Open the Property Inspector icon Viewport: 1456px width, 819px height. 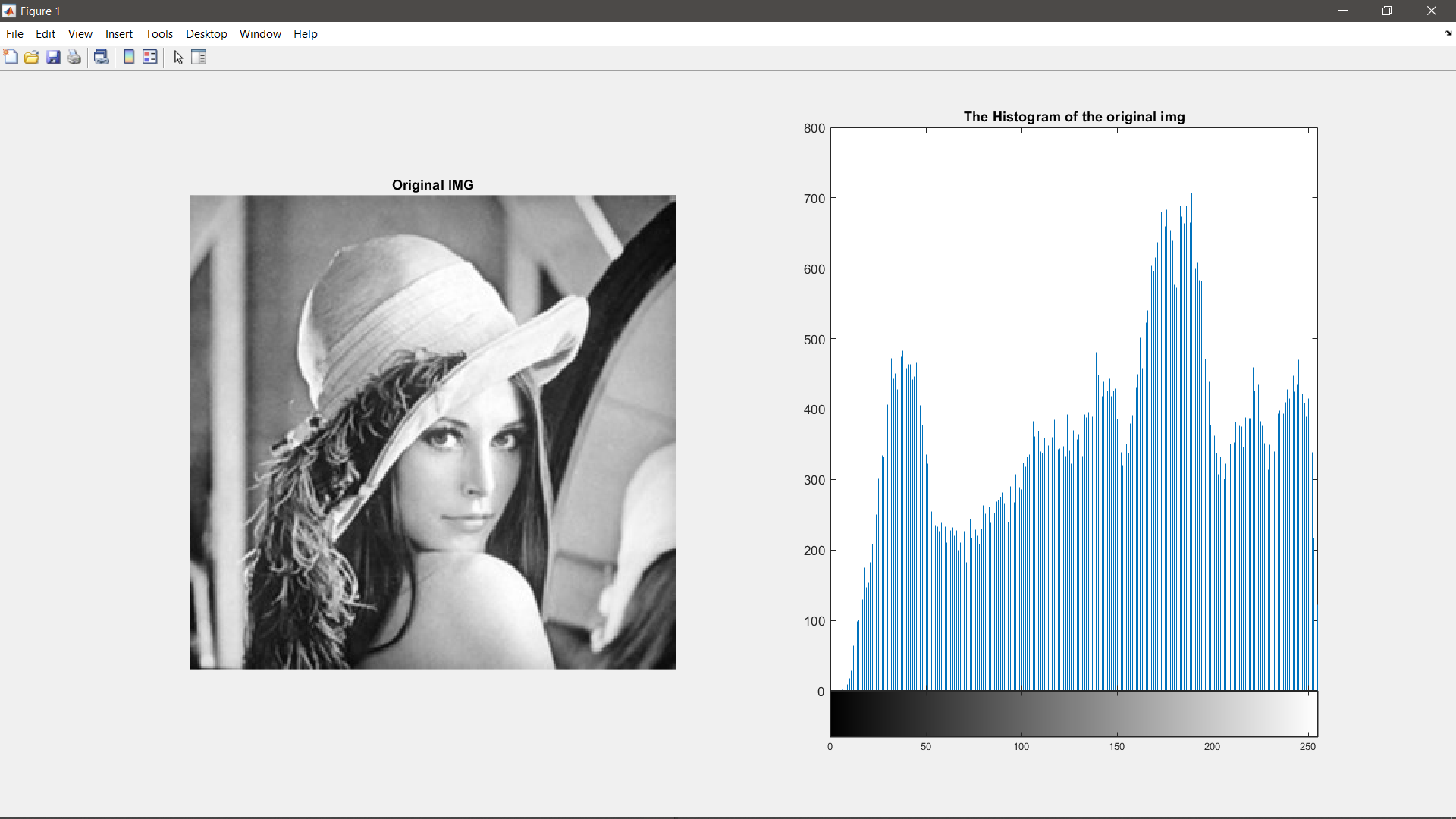coord(199,58)
